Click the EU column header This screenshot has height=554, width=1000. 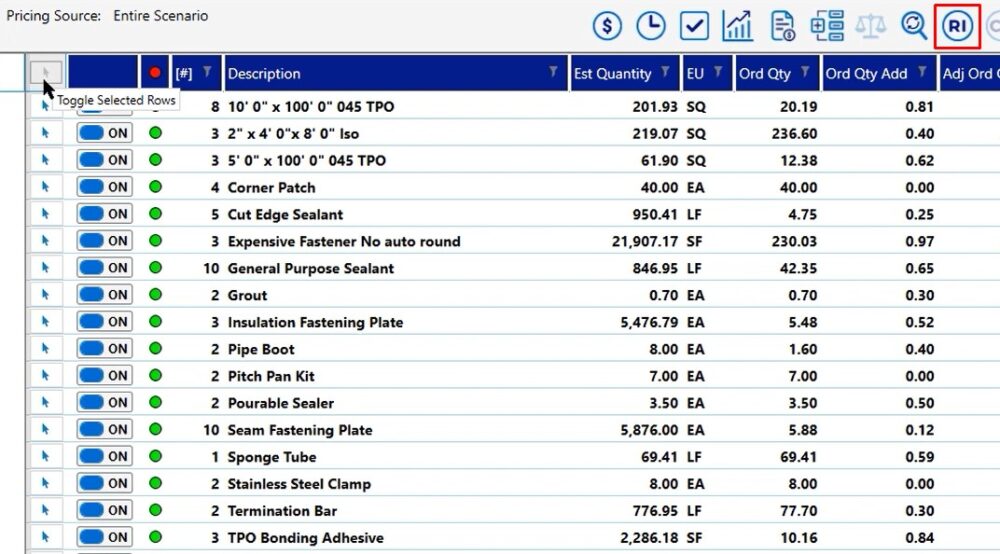tap(695, 73)
